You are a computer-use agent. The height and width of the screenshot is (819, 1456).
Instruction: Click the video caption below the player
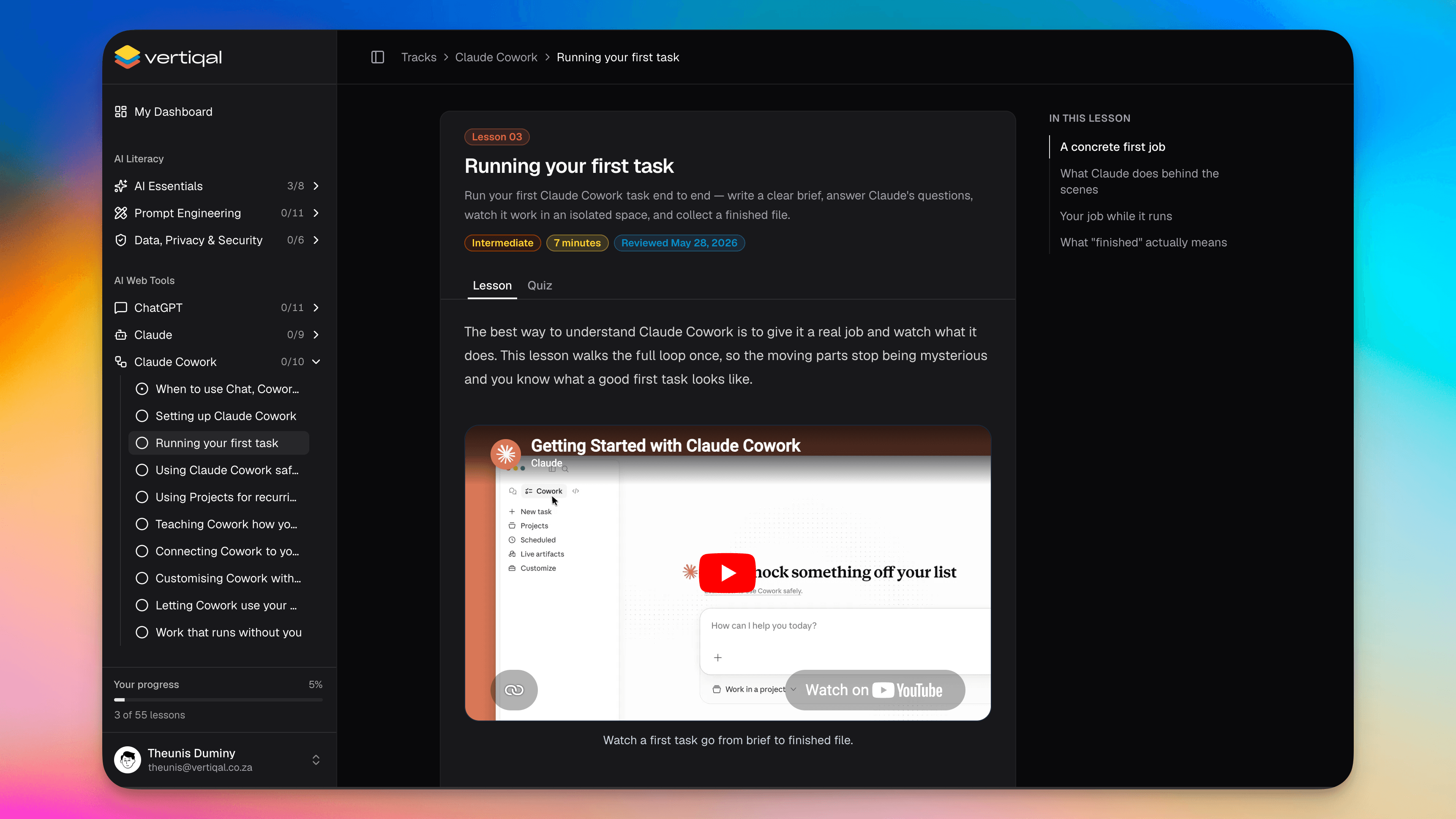pyautogui.click(x=728, y=740)
